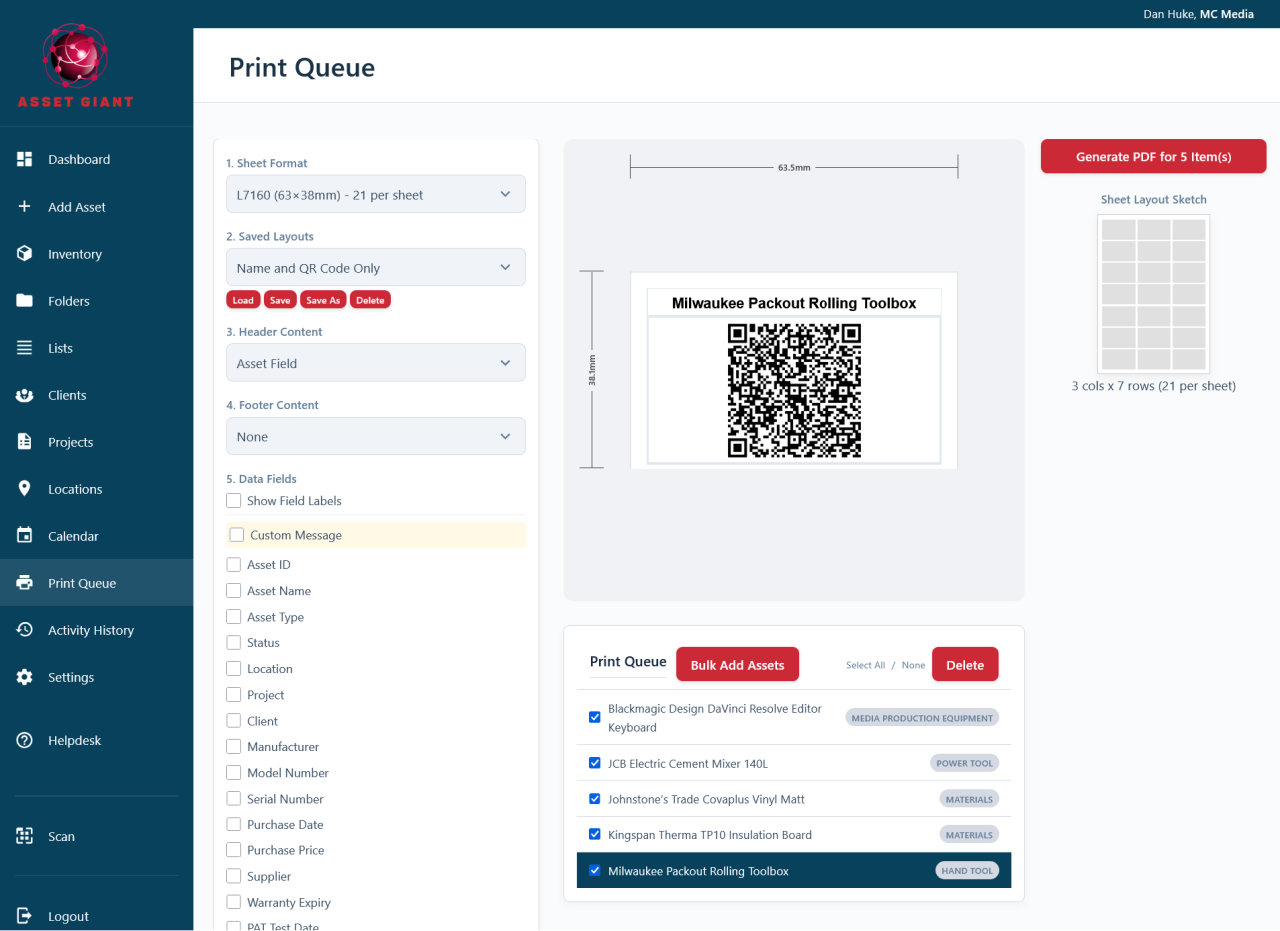Image resolution: width=1280 pixels, height=931 pixels.
Task: Click the Inventory cube icon
Action: click(25, 254)
